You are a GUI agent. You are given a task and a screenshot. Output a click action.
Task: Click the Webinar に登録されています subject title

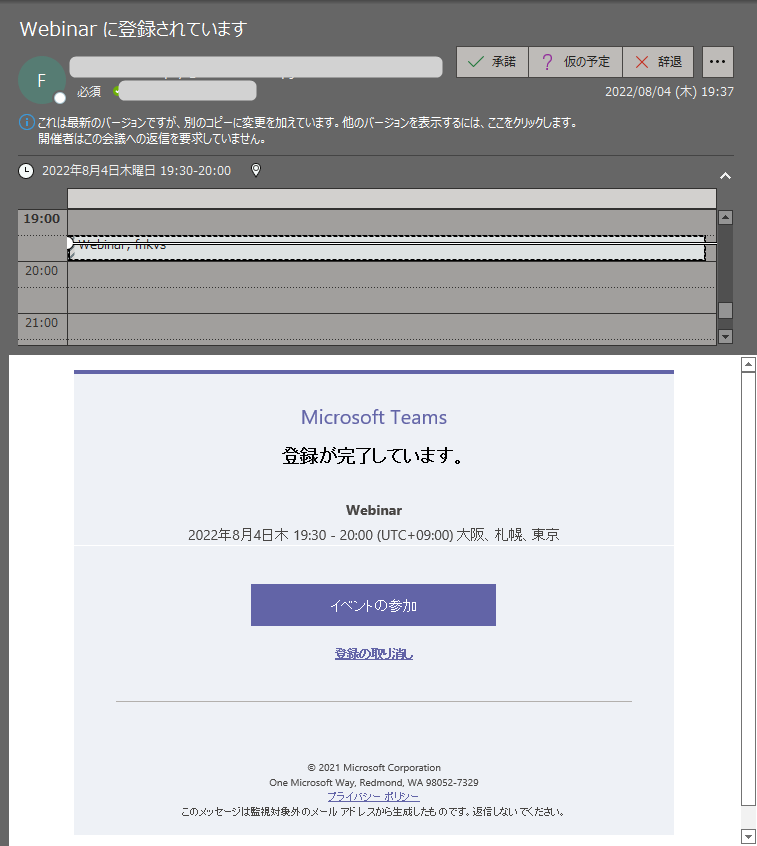pyautogui.click(x=134, y=29)
